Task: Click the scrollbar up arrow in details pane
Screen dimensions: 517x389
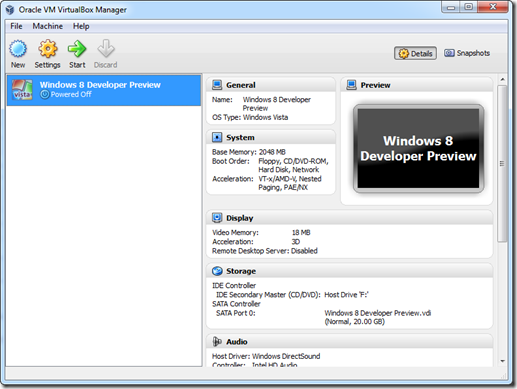Action: click(x=502, y=79)
